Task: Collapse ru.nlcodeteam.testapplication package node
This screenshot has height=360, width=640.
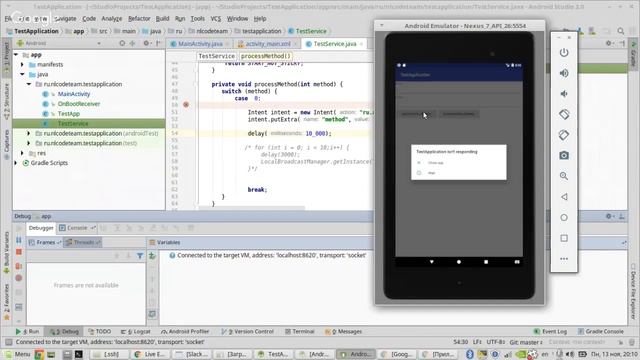Action: pyautogui.click(x=29, y=84)
